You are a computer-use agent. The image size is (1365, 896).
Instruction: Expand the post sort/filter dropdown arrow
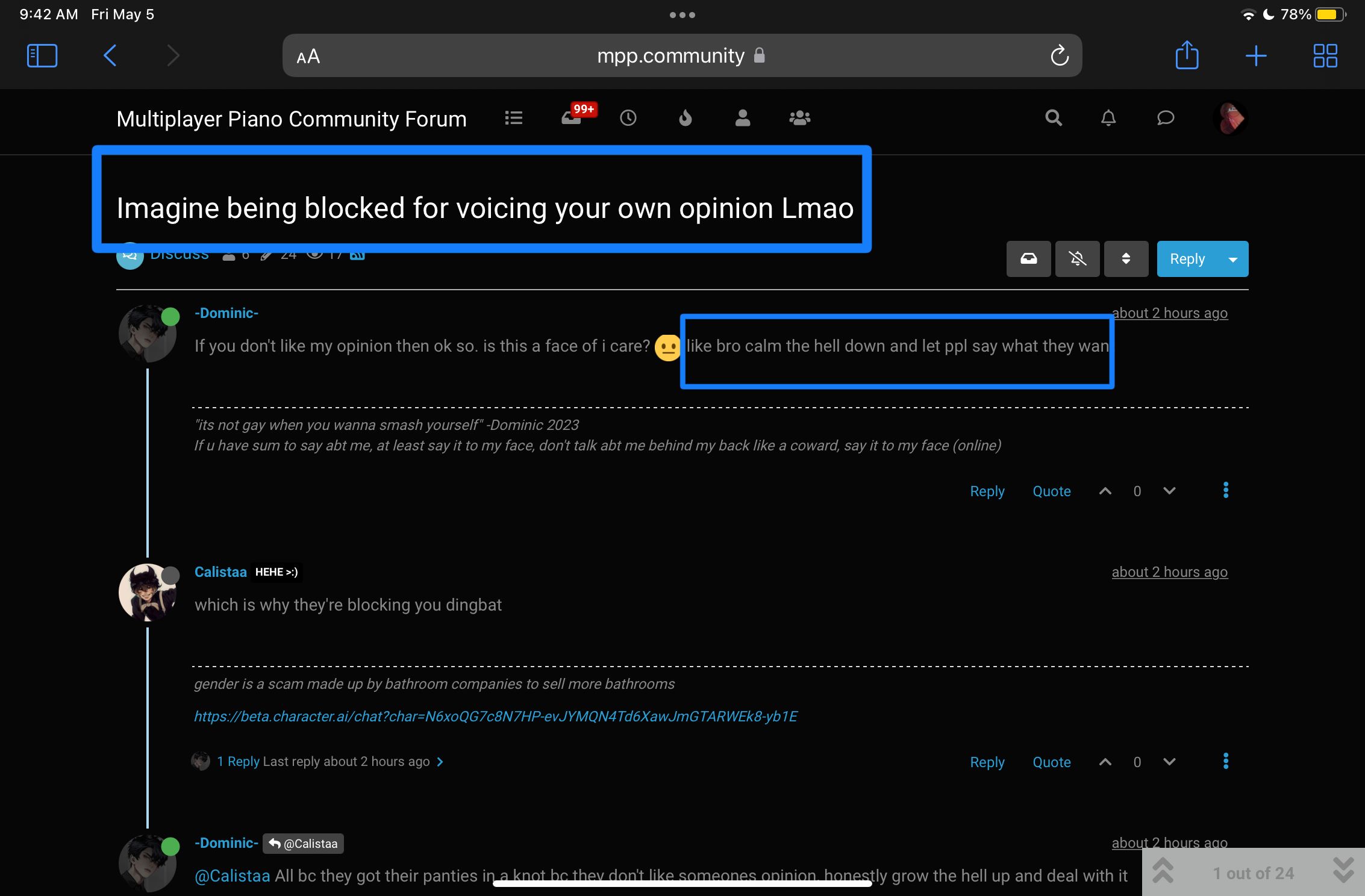pos(1125,258)
